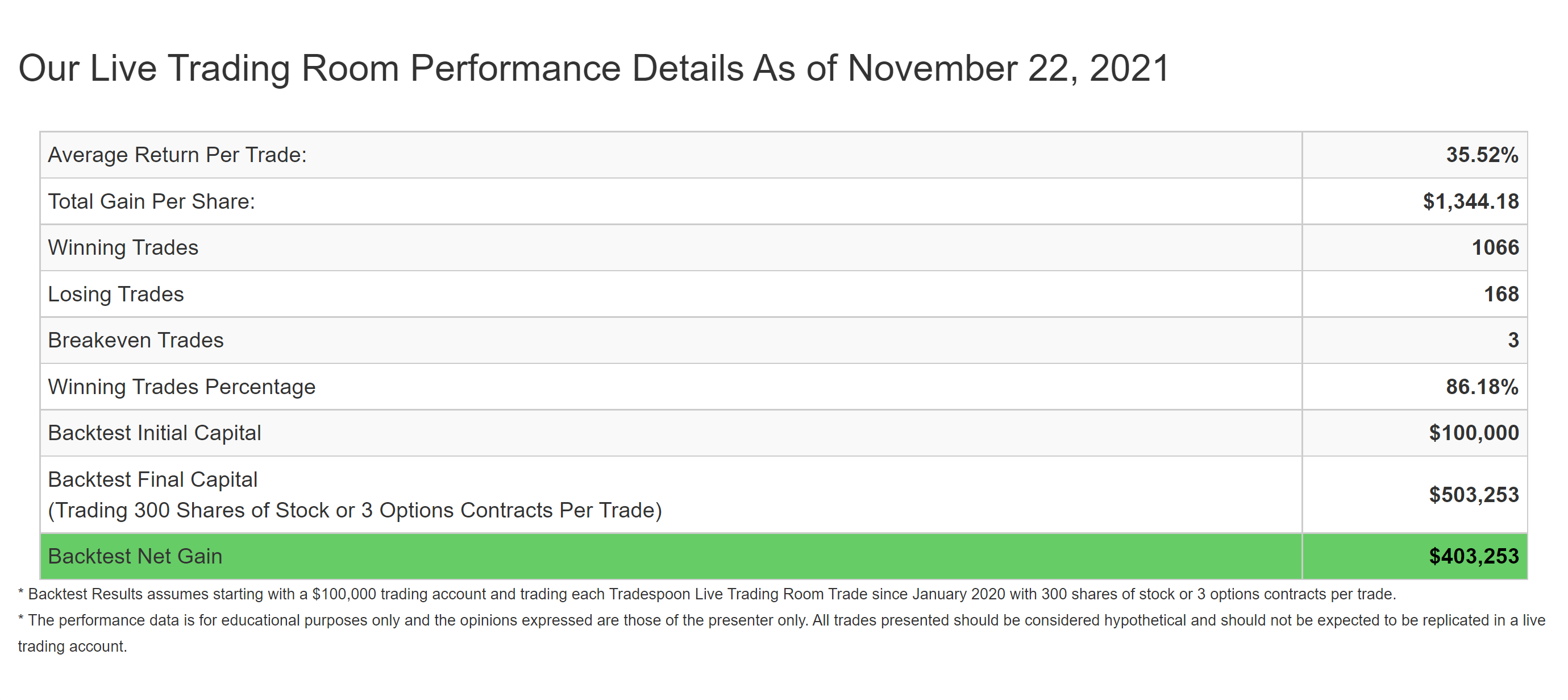Click the 1066 winning trades count
1568x700 pixels.
coord(1495,247)
